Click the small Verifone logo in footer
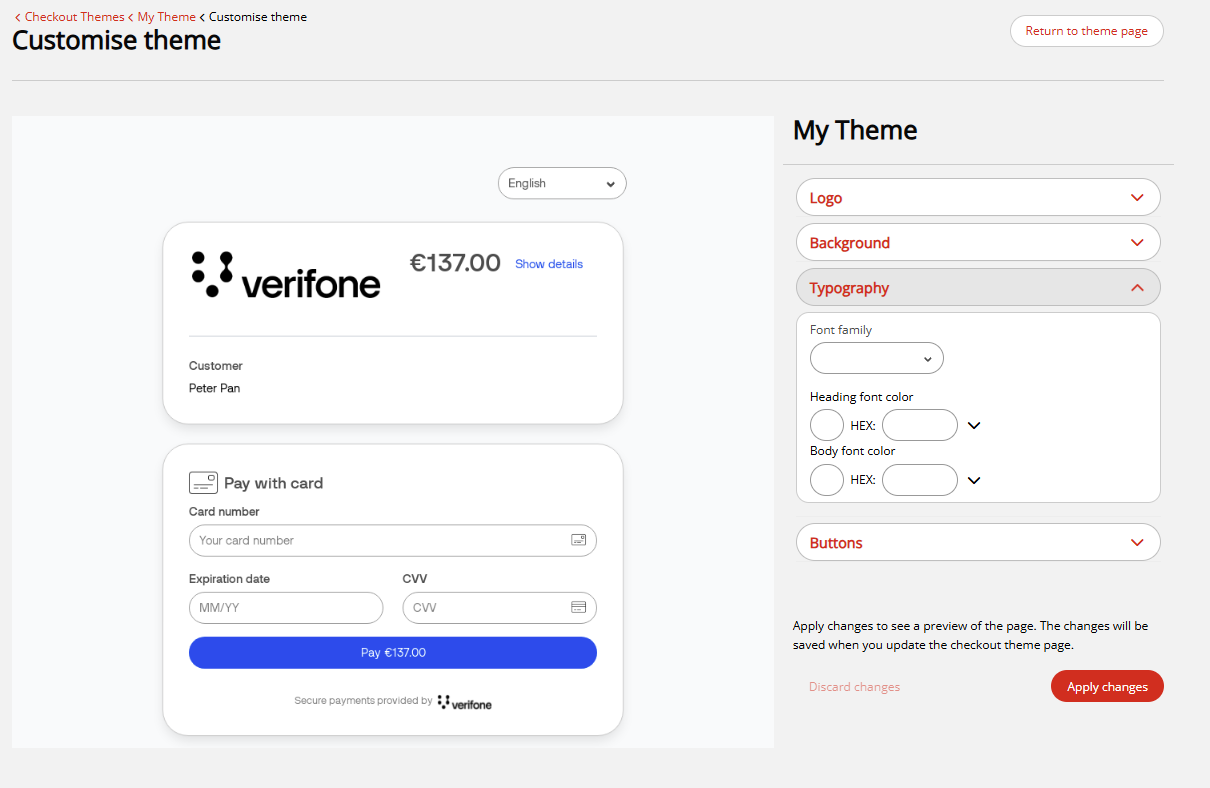Image resolution: width=1210 pixels, height=788 pixels. [x=465, y=703]
